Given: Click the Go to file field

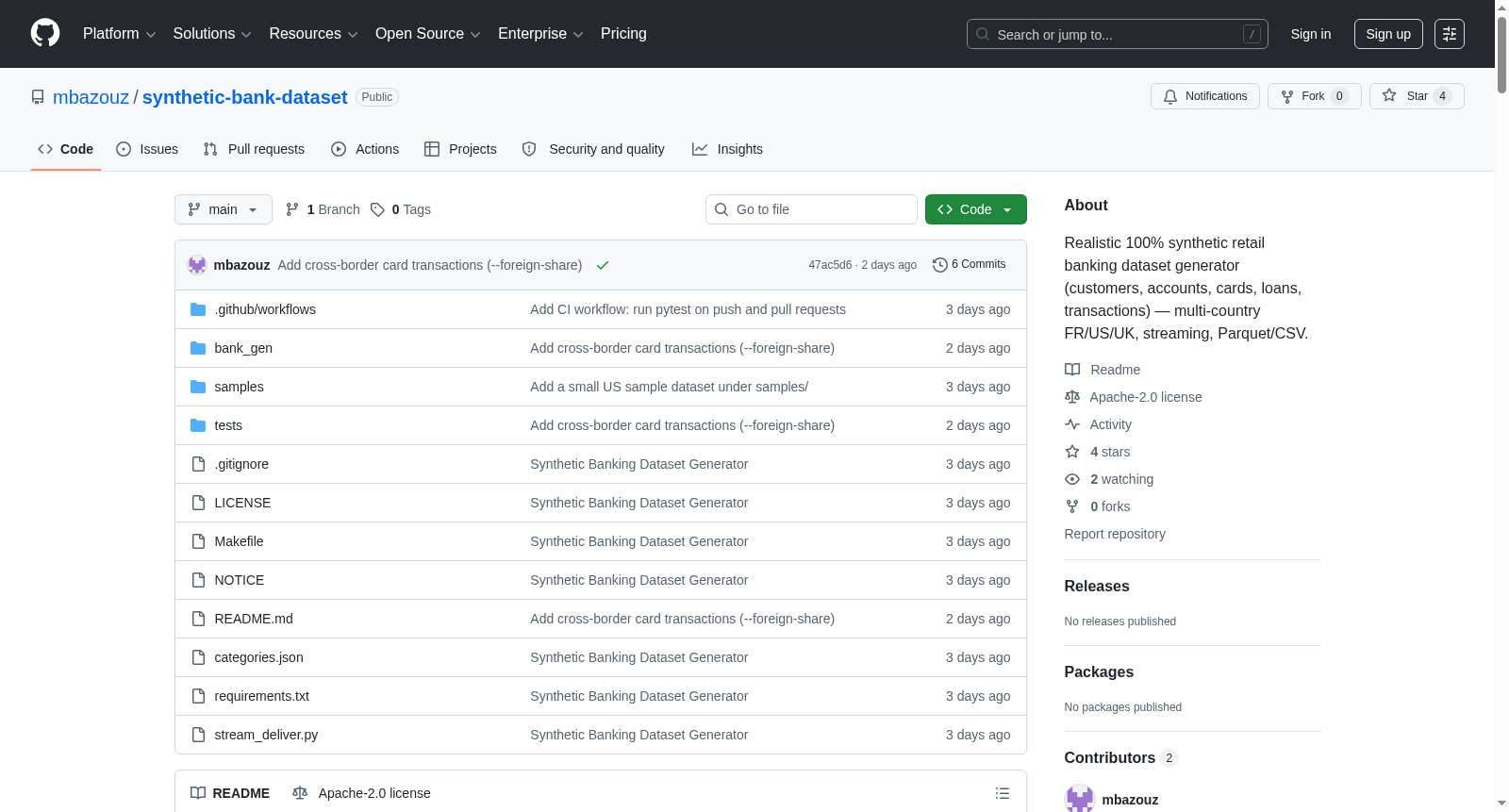Looking at the screenshot, I should point(811,209).
